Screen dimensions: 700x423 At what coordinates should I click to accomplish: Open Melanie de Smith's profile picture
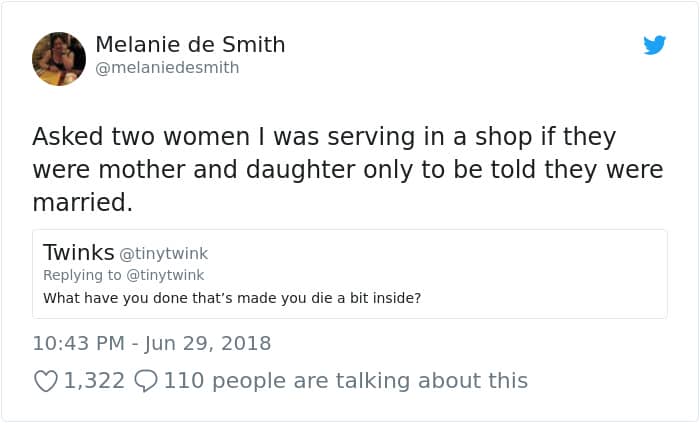click(59, 59)
